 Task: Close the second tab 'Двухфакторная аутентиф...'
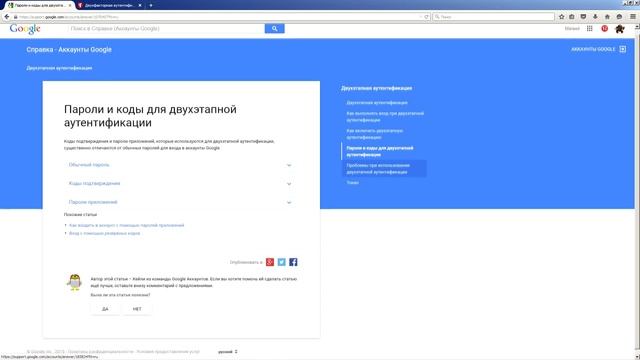coord(140,5)
